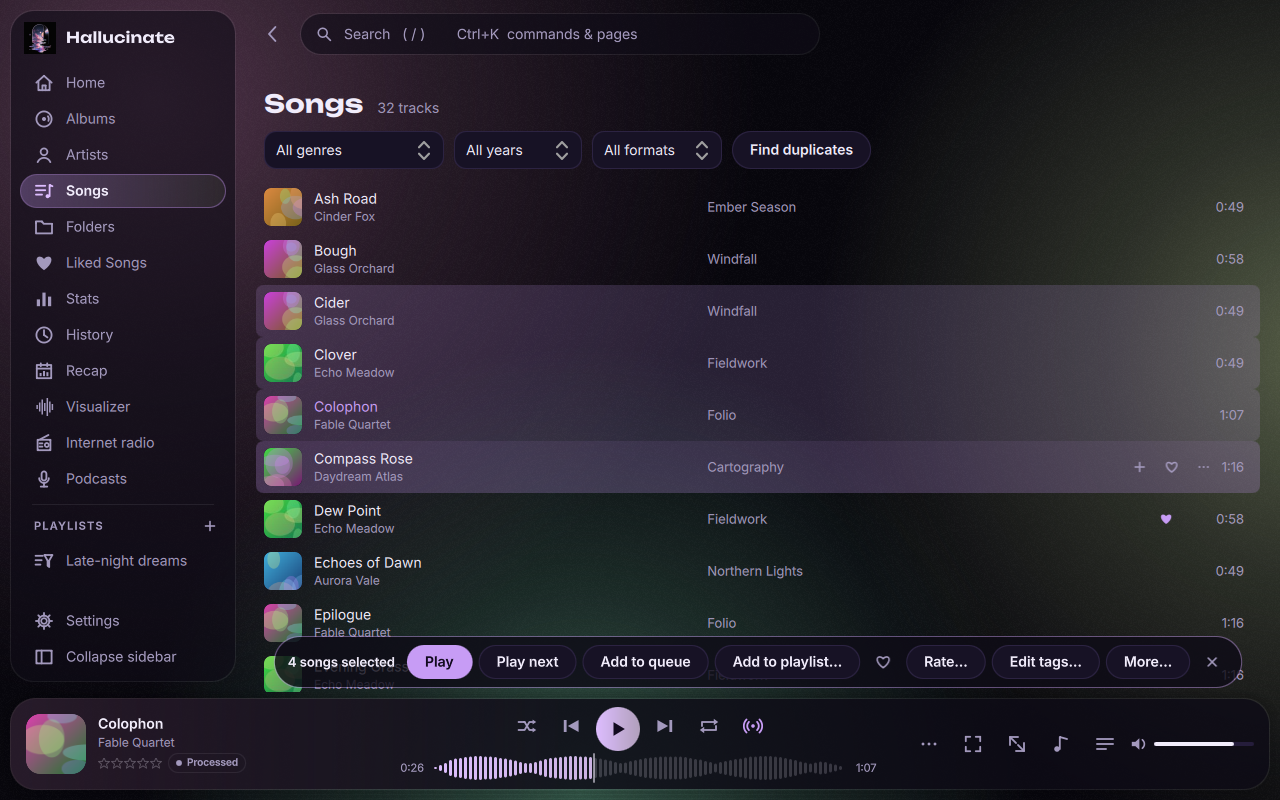Toggle shuffle in the player bar
The width and height of the screenshot is (1280, 800).
pyautogui.click(x=527, y=726)
